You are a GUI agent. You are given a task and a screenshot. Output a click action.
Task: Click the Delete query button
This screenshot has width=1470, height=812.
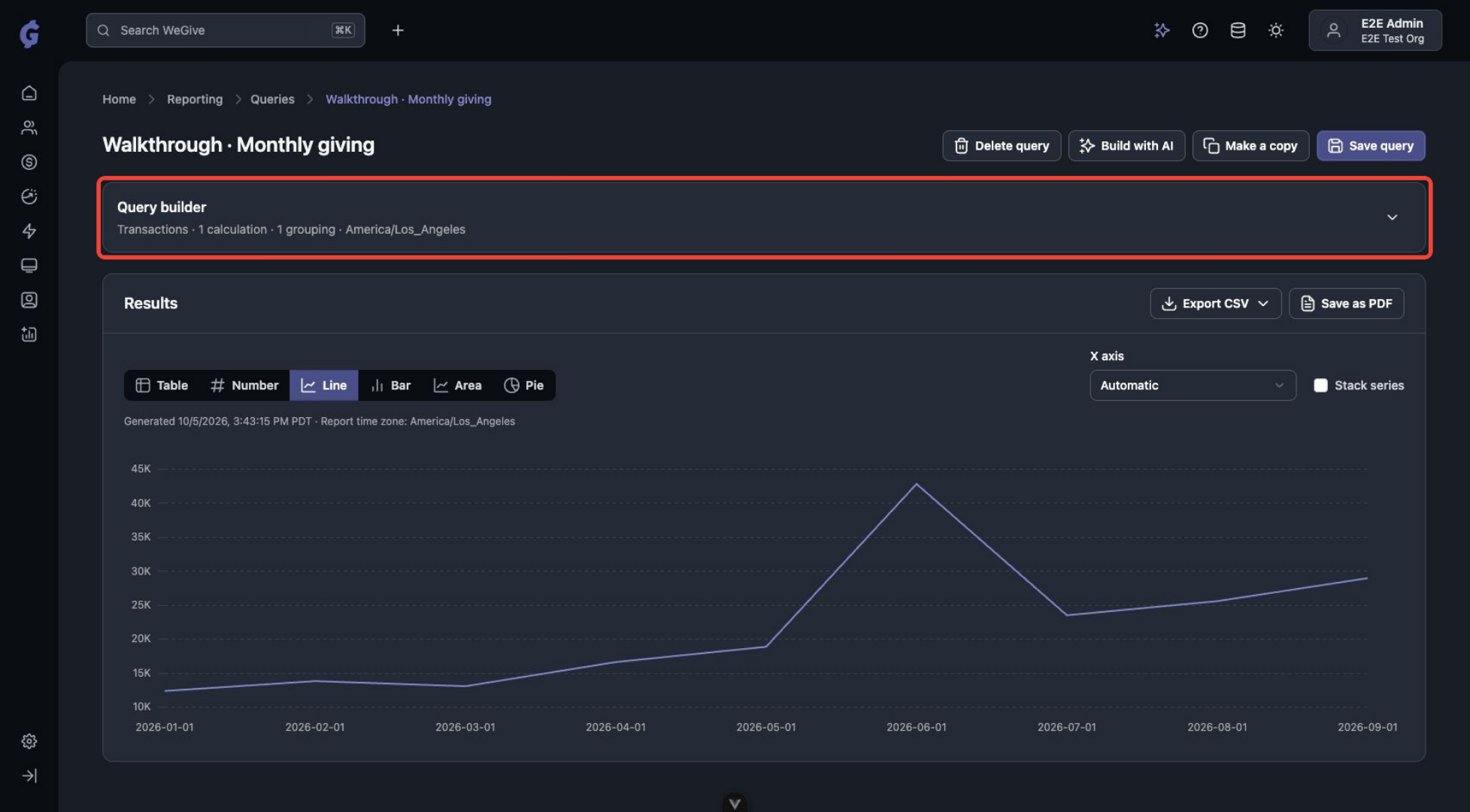[x=1002, y=146]
